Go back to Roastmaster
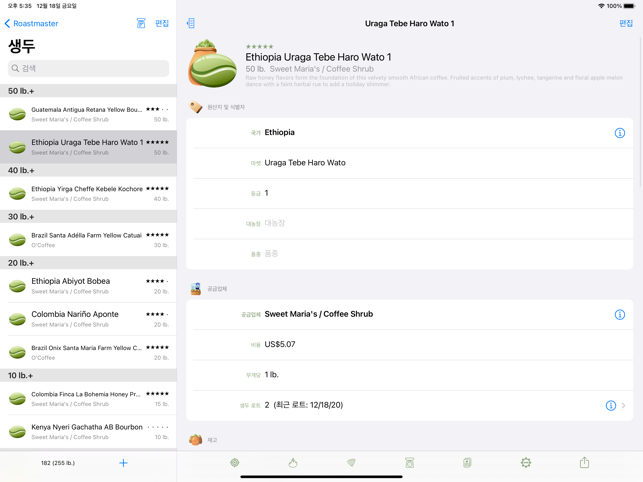The image size is (643, 482). coord(31,23)
